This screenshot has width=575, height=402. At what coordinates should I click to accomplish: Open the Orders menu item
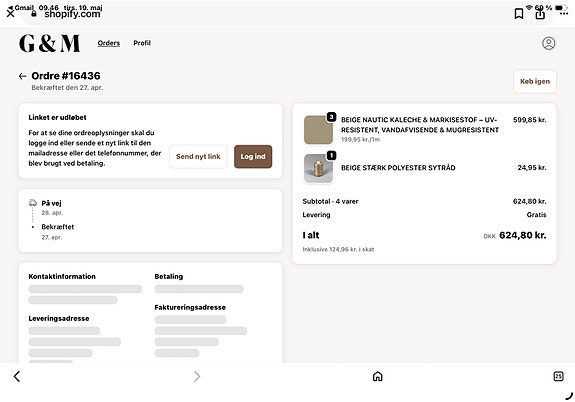tap(109, 43)
